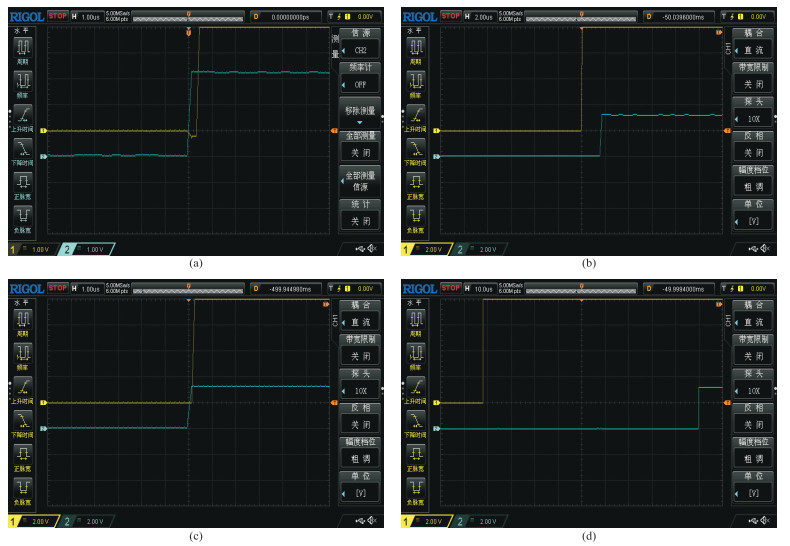Click the USB status icon in panel (d)
This screenshot has height=546, width=790.
tap(753, 520)
